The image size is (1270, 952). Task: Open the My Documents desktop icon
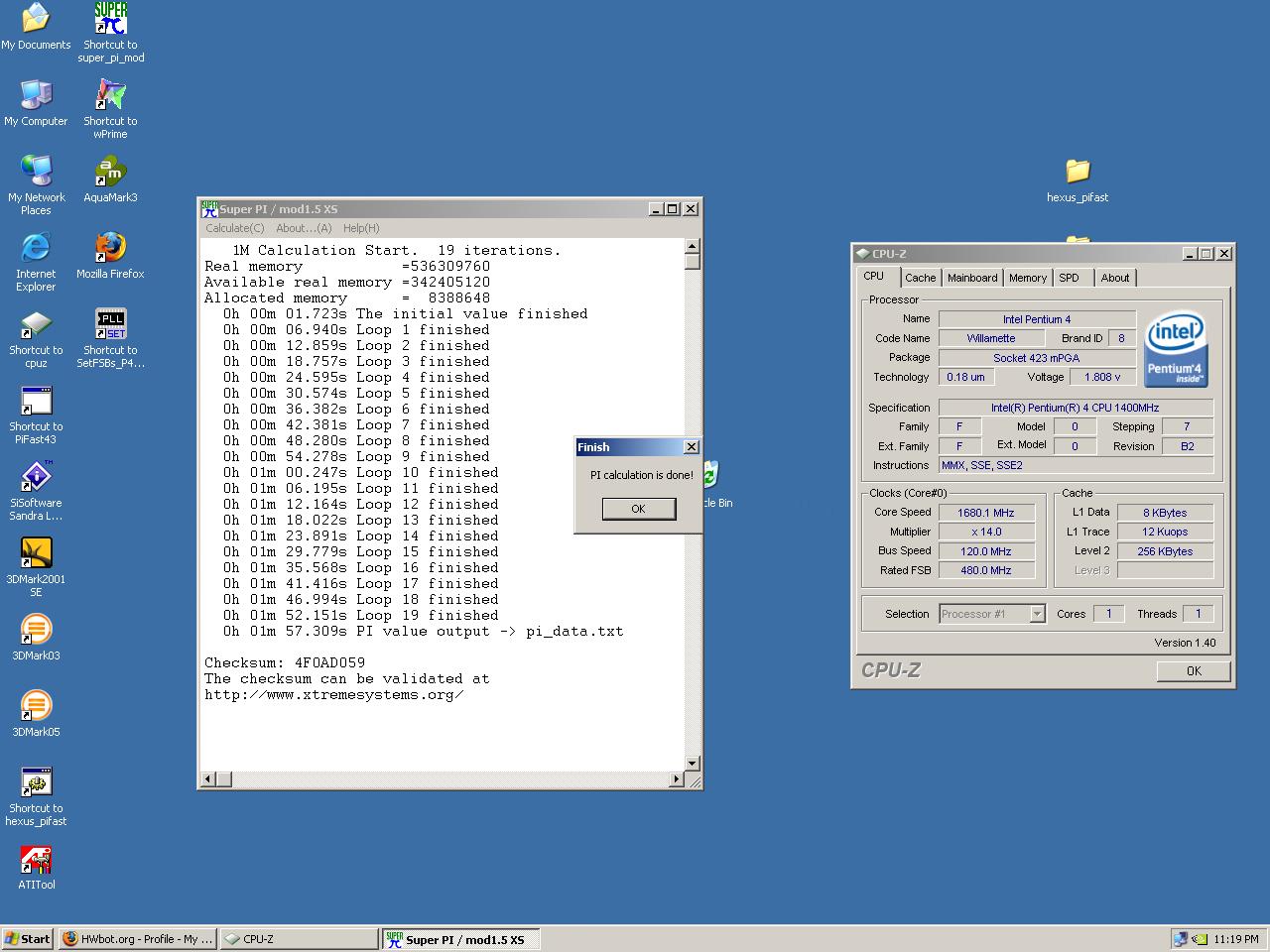coord(36,18)
